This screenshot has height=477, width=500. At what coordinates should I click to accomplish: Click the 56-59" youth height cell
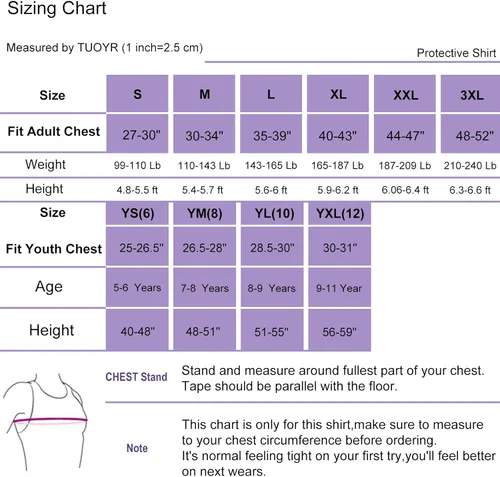click(340, 330)
